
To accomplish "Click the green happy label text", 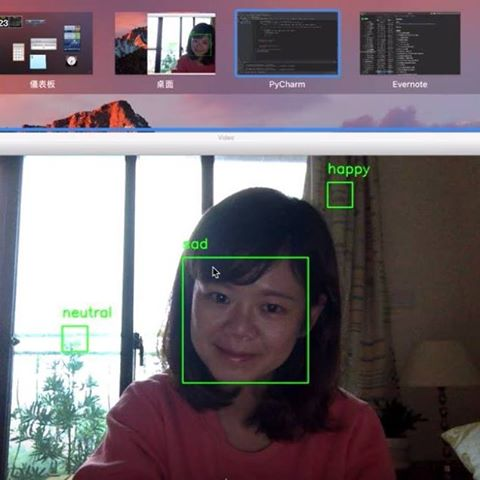I will pos(349,170).
